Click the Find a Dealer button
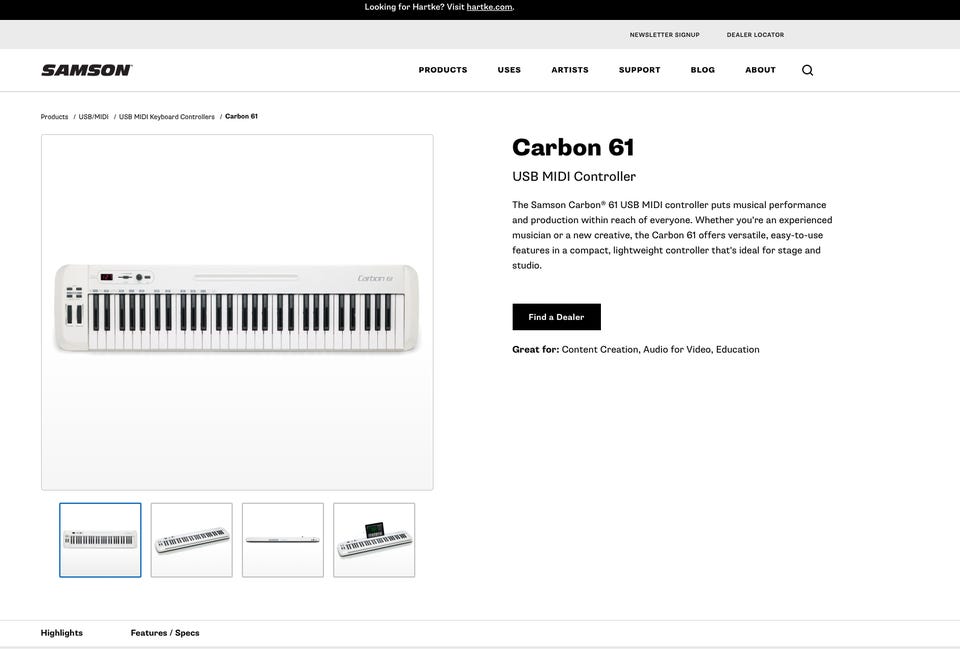The width and height of the screenshot is (960, 649). point(556,317)
